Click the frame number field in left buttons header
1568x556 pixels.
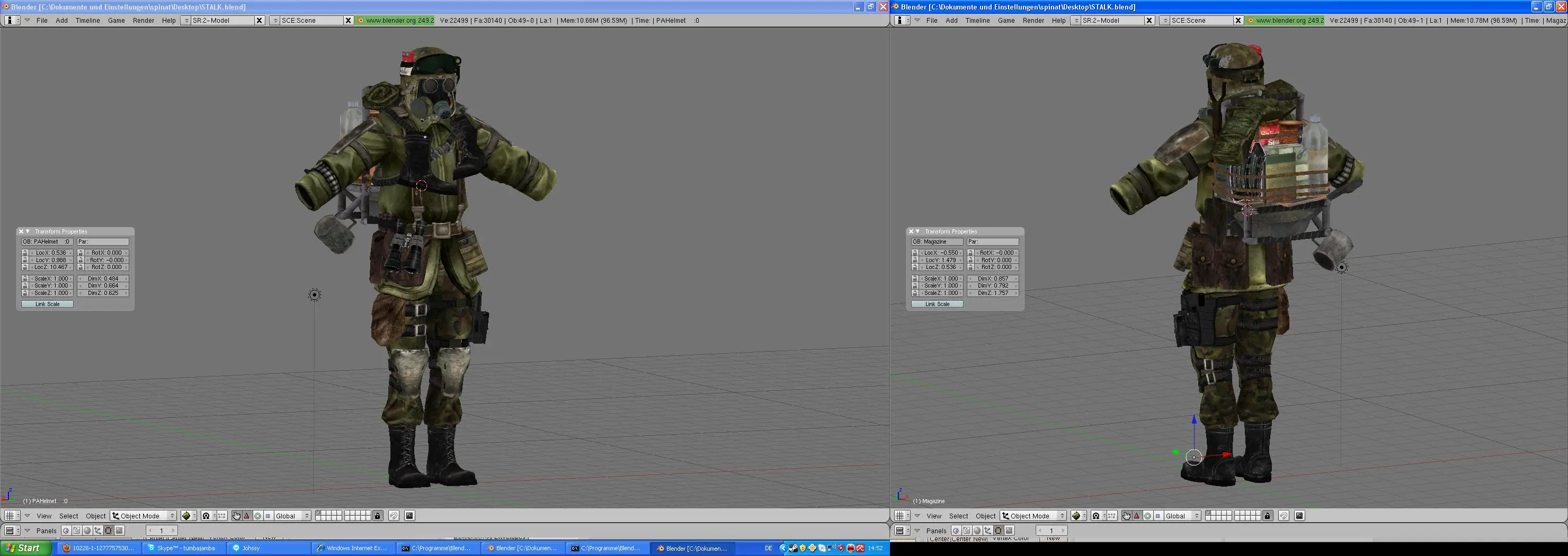point(162,531)
